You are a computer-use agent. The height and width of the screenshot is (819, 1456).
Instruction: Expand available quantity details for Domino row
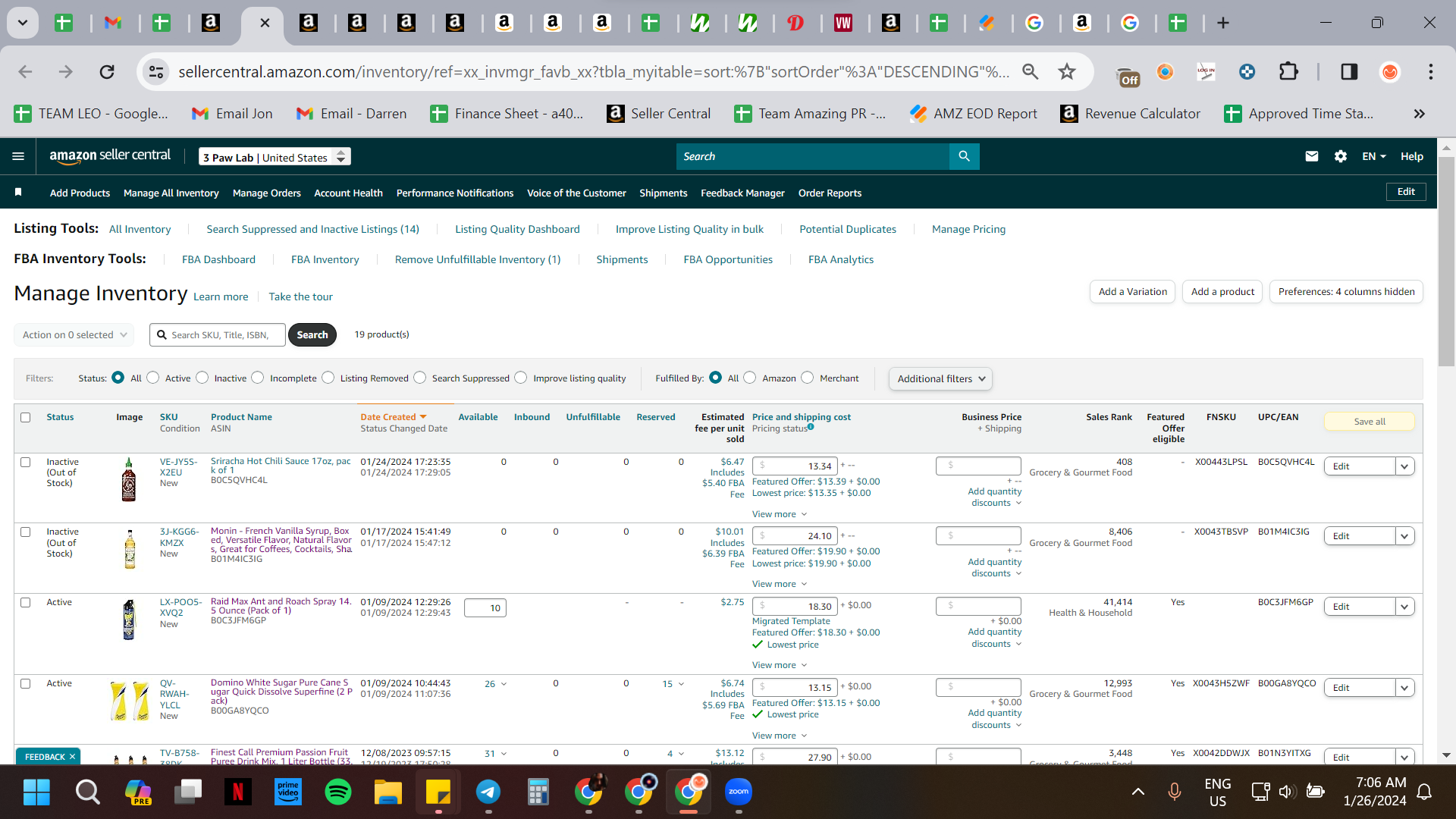pos(496,684)
